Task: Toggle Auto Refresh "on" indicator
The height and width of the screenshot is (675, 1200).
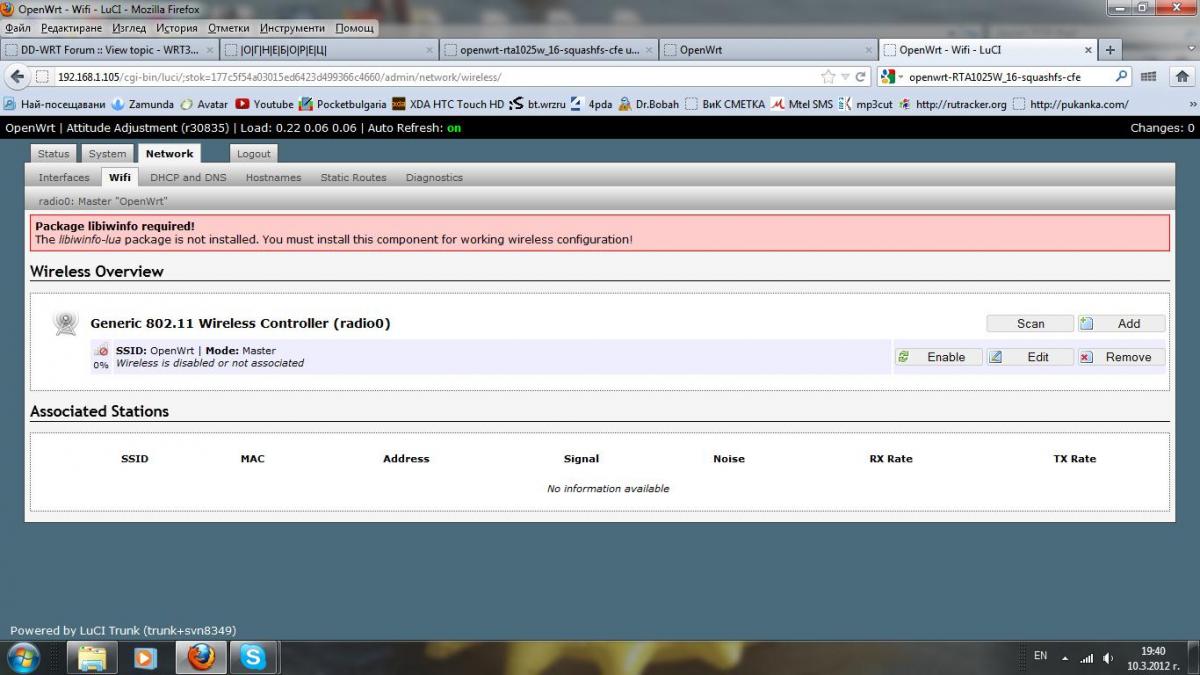Action: pyautogui.click(x=454, y=128)
